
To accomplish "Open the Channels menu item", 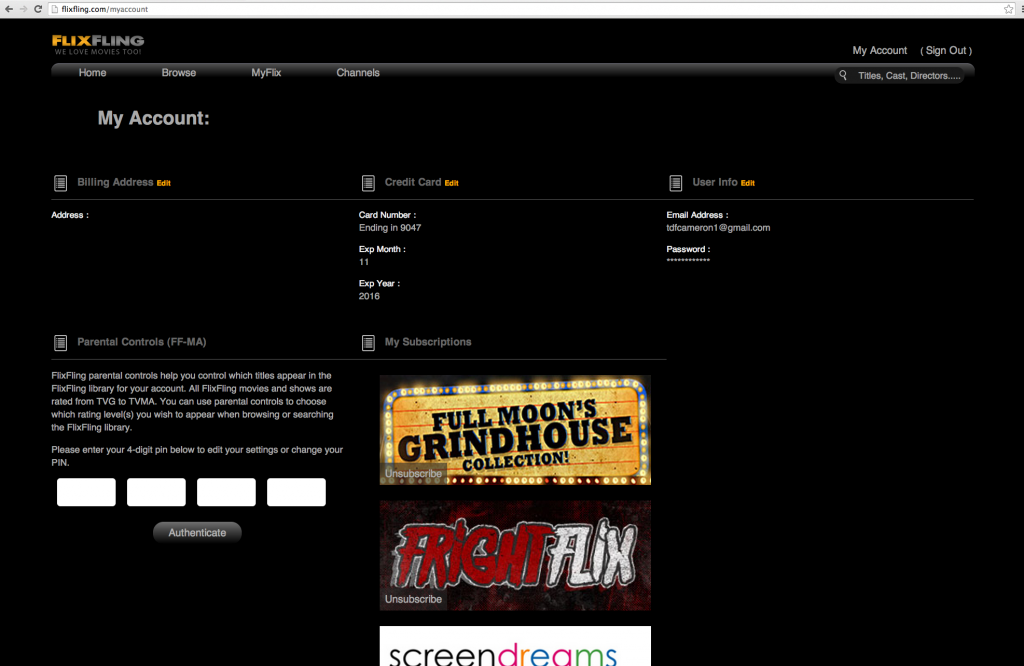I will 358,72.
